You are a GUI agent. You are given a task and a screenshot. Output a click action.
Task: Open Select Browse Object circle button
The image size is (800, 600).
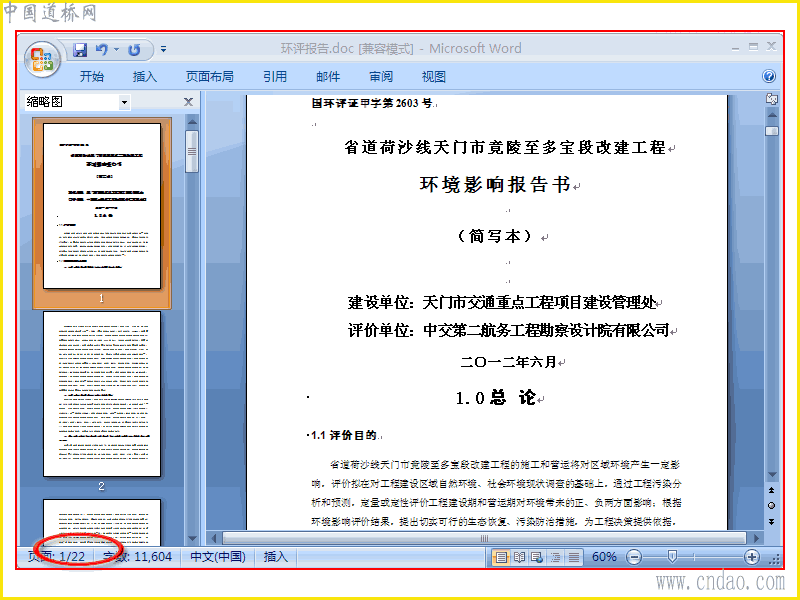[772, 506]
